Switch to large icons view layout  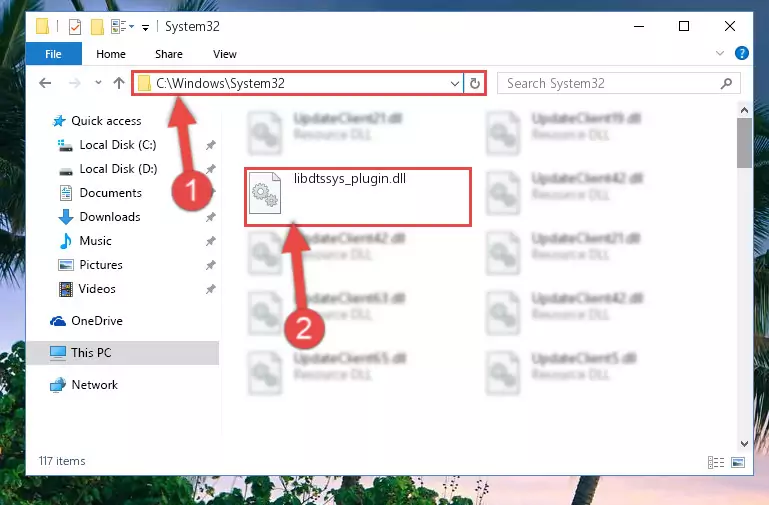pos(738,462)
